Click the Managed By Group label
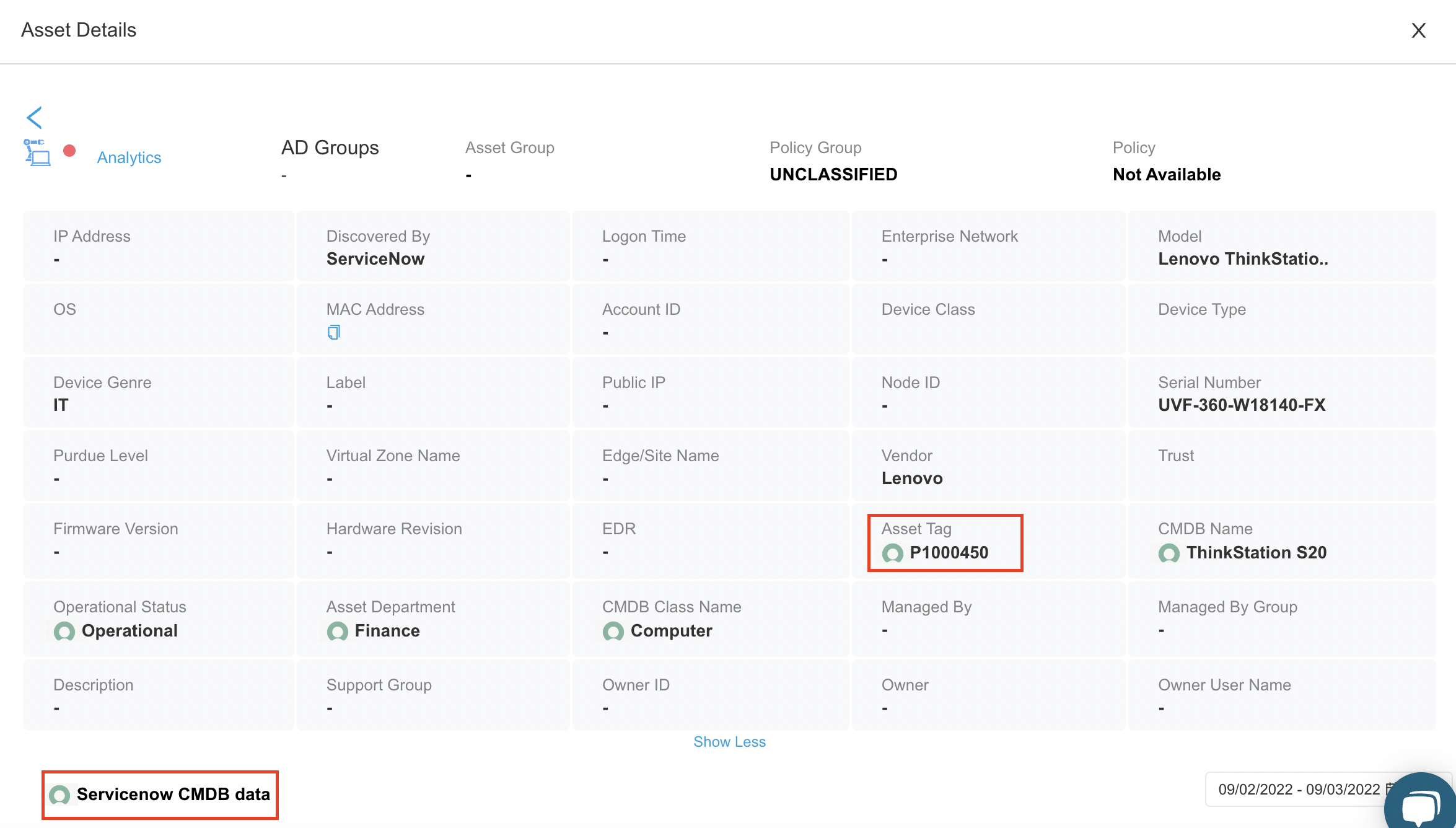Screen dimensions: 1456x828 1227,607
